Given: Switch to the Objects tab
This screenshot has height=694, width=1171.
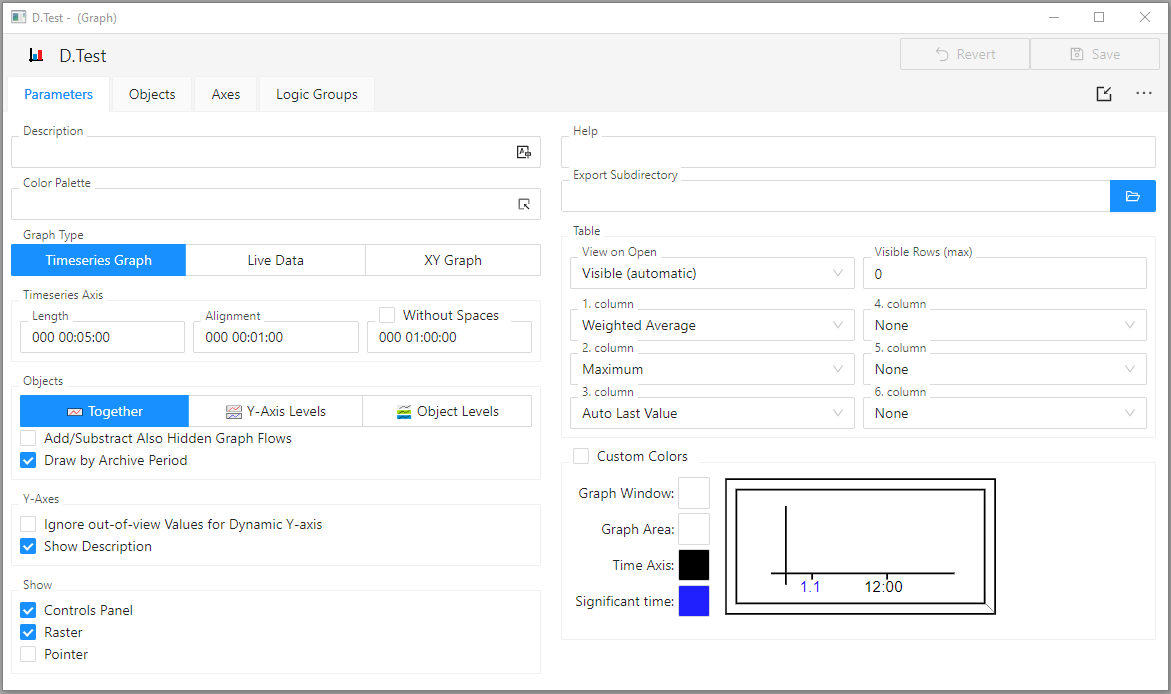Looking at the screenshot, I should 152,94.
